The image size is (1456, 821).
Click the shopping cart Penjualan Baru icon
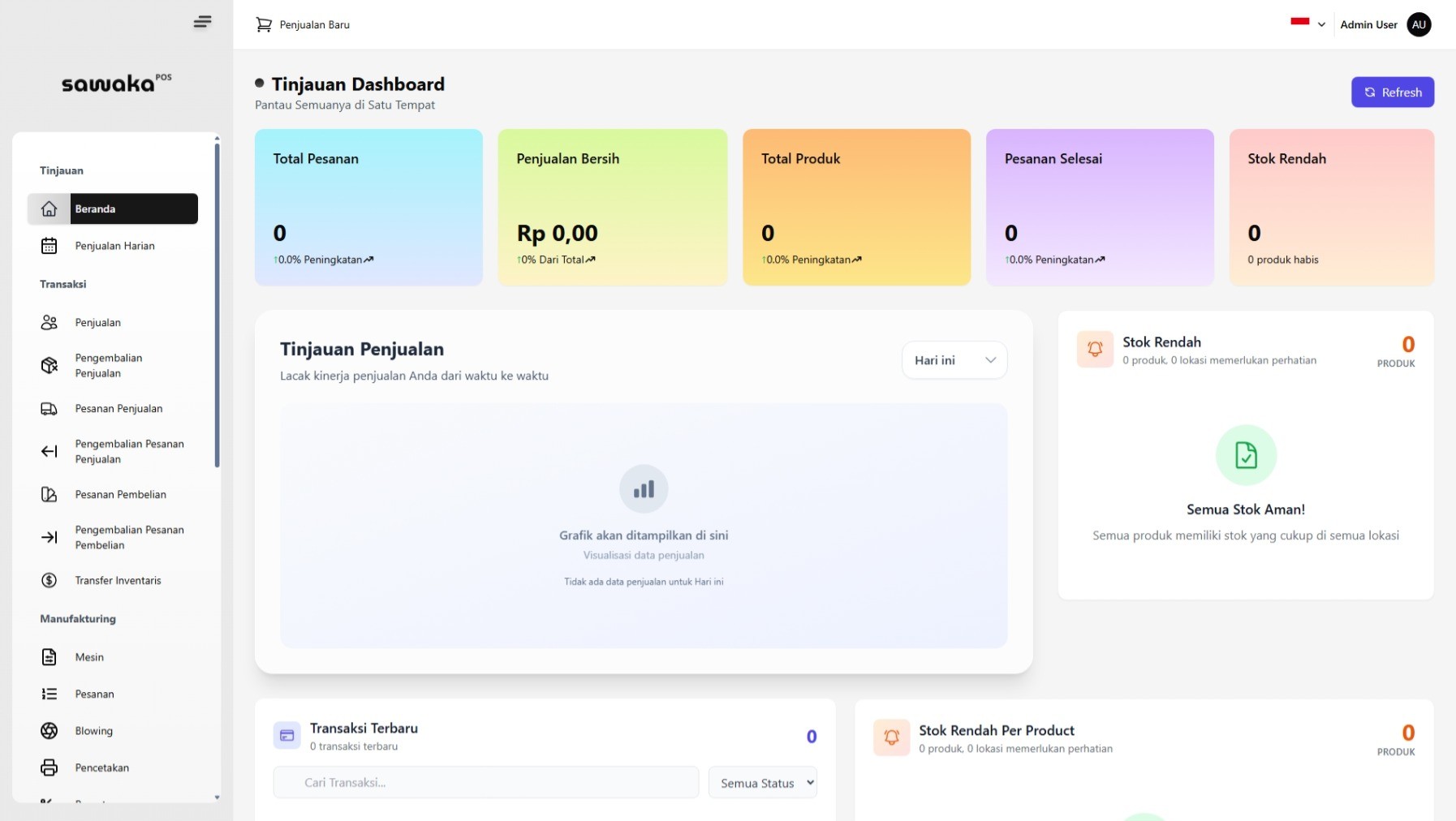264,25
